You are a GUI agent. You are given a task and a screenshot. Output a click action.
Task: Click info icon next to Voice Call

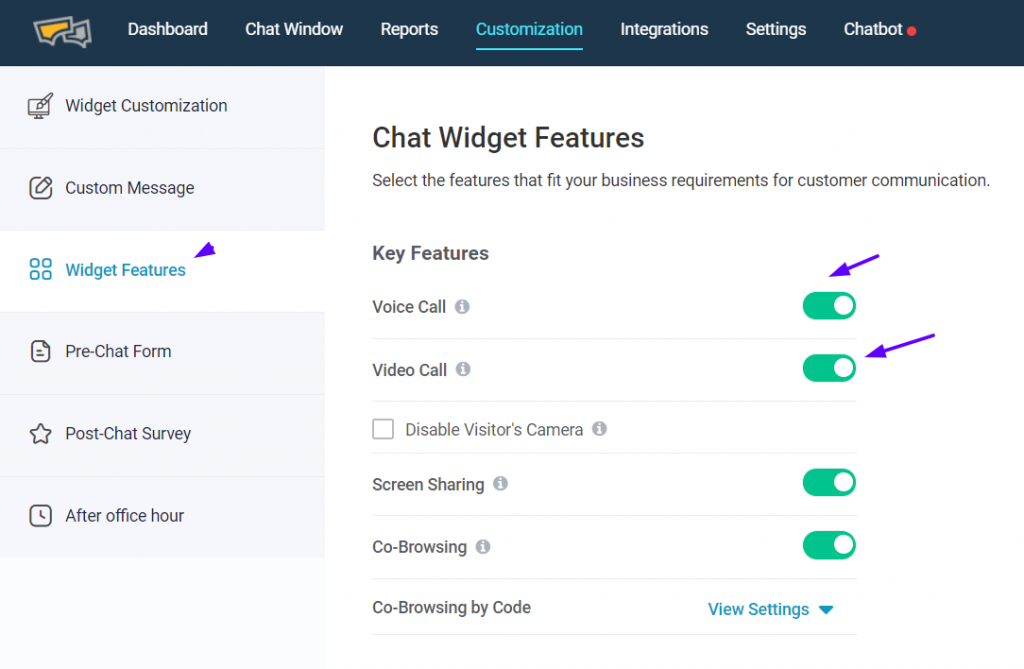[x=462, y=307]
